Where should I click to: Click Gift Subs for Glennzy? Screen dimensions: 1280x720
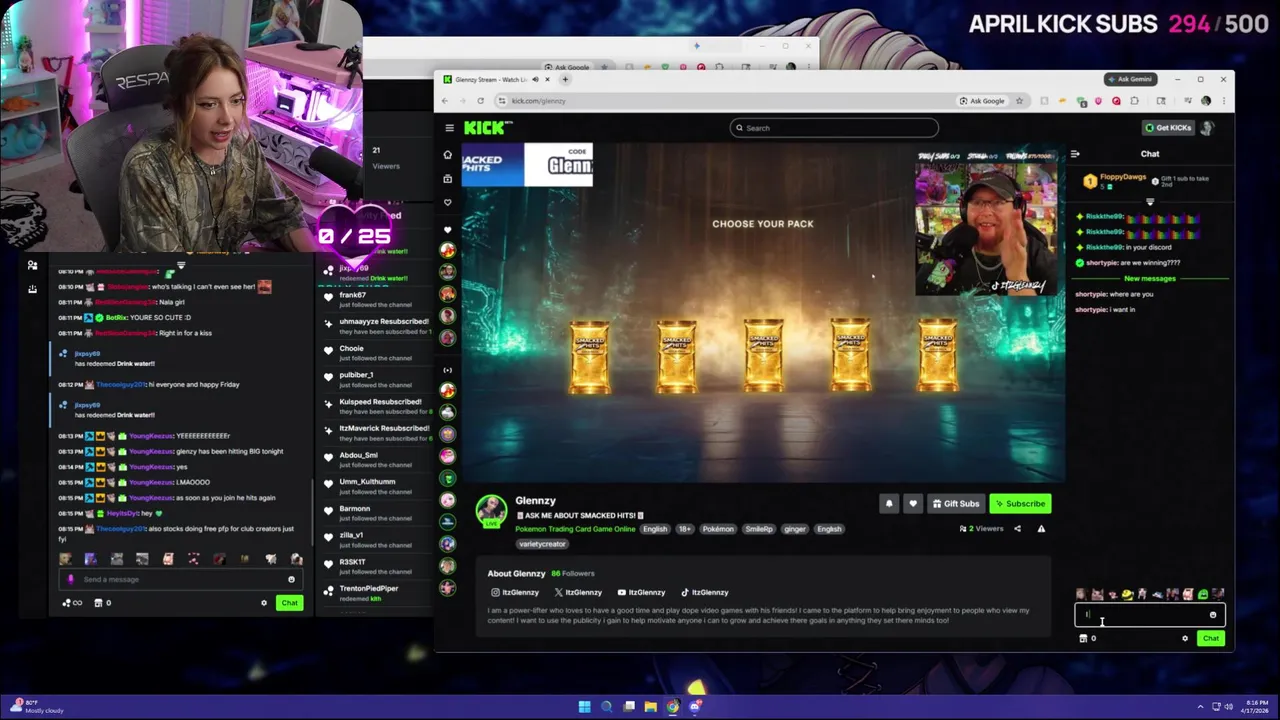pos(956,504)
